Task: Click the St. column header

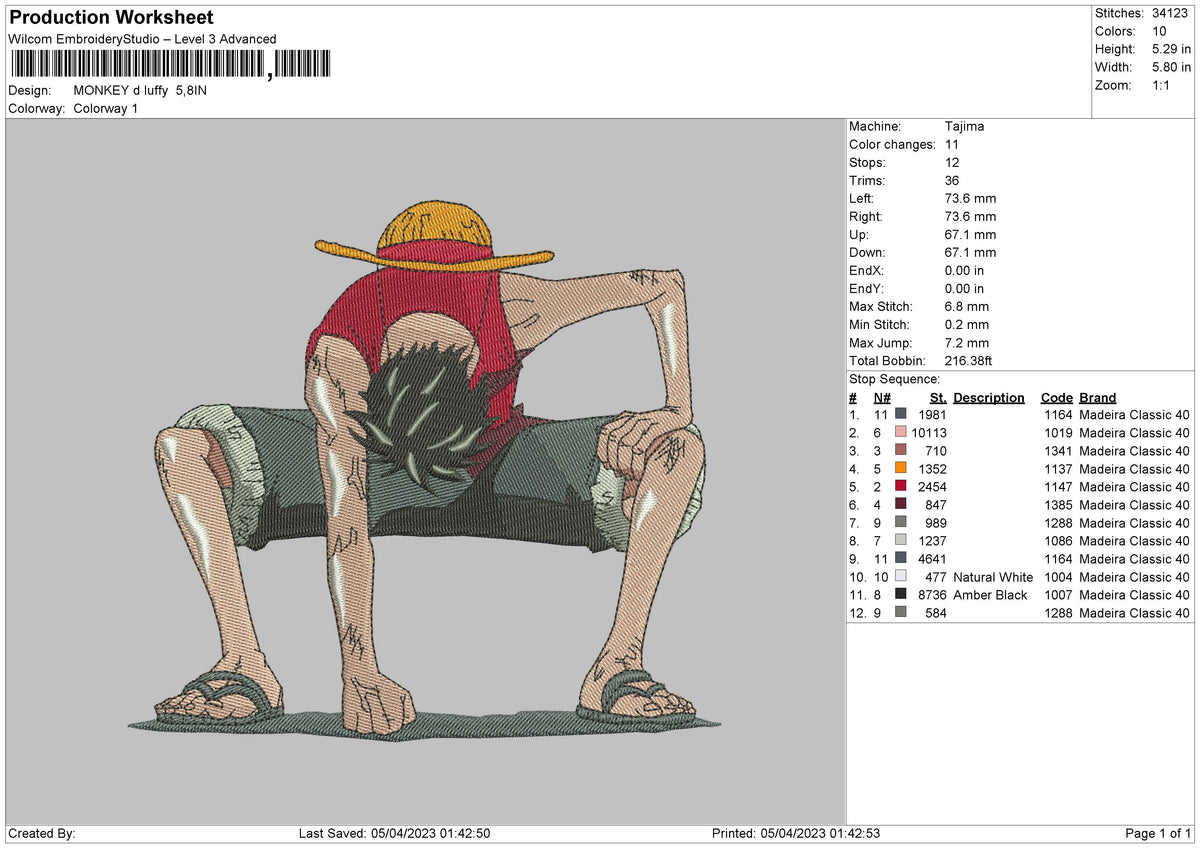Action: click(937, 397)
